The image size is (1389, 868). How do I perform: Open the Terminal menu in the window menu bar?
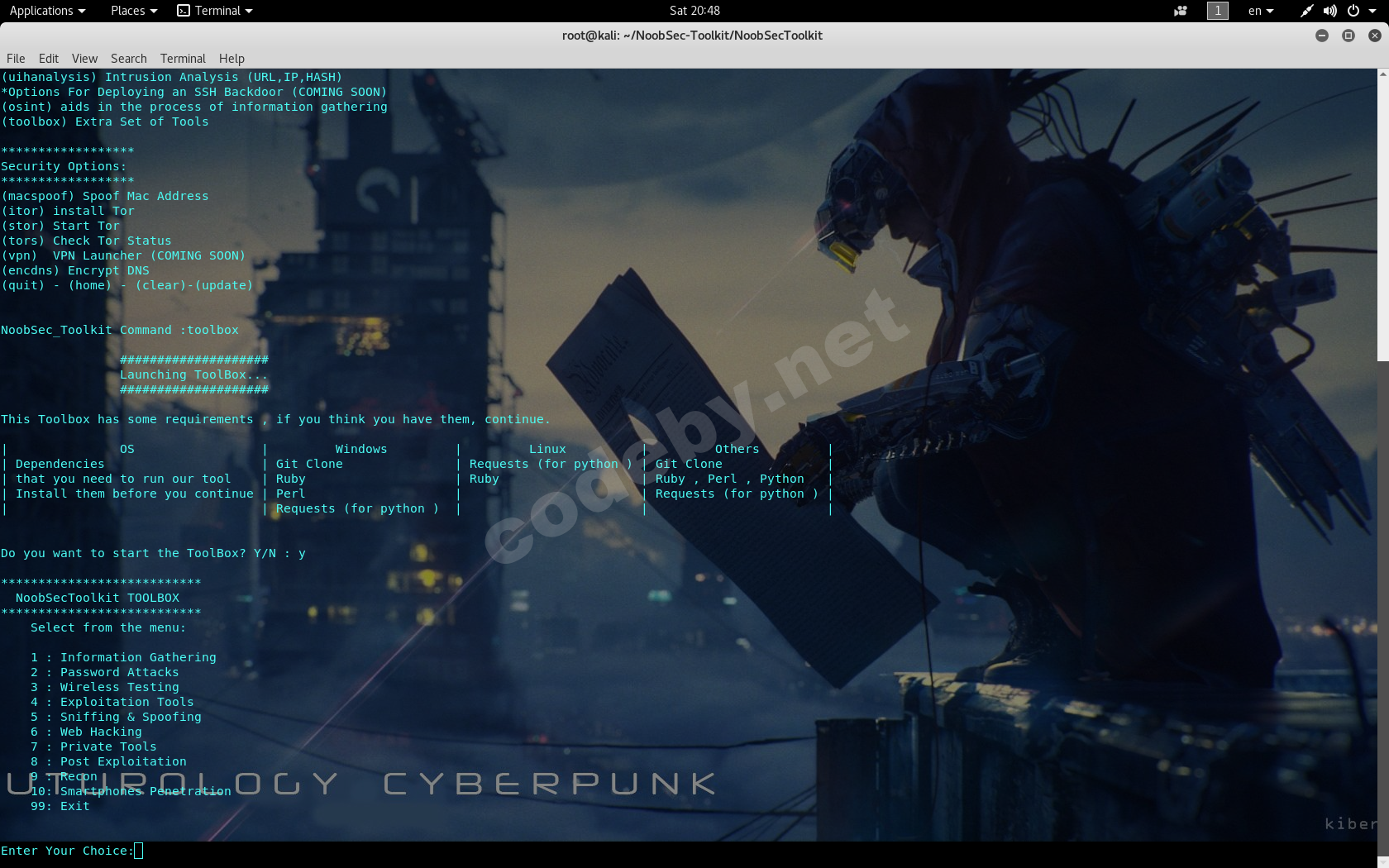(x=183, y=59)
